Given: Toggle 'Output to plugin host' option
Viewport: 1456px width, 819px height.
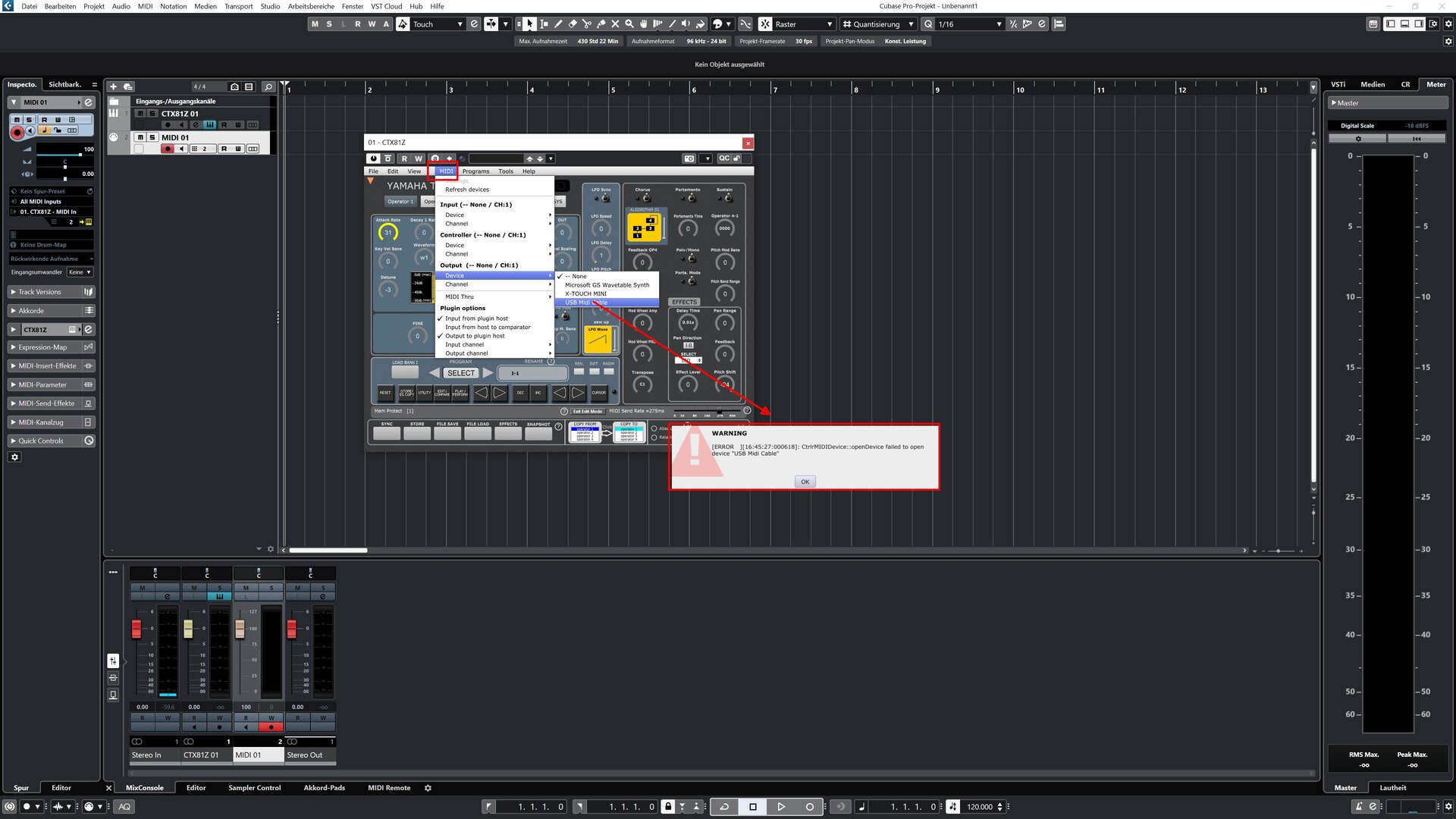Looking at the screenshot, I should point(475,336).
